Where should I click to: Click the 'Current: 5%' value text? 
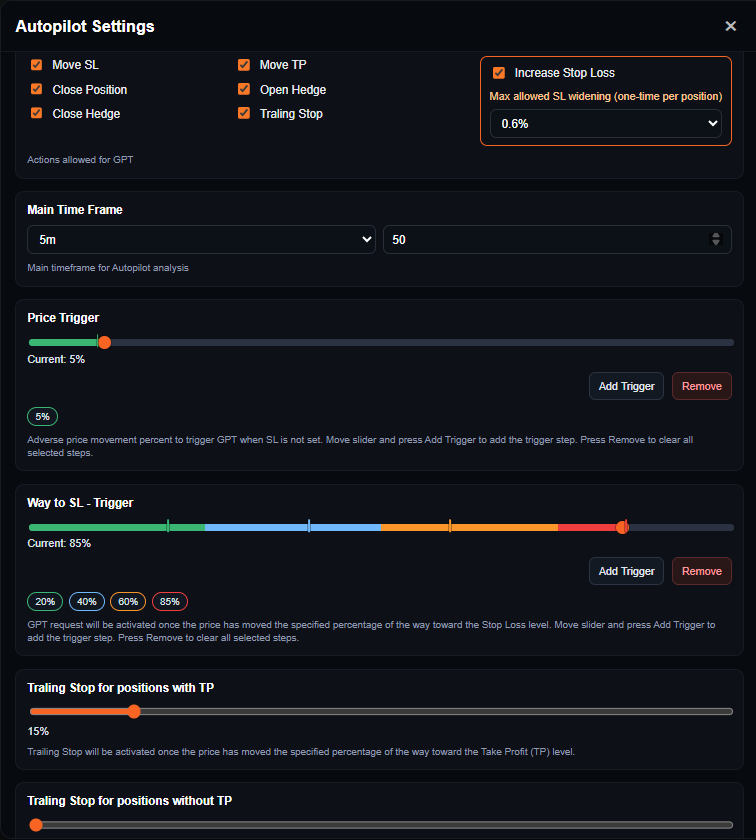56,359
